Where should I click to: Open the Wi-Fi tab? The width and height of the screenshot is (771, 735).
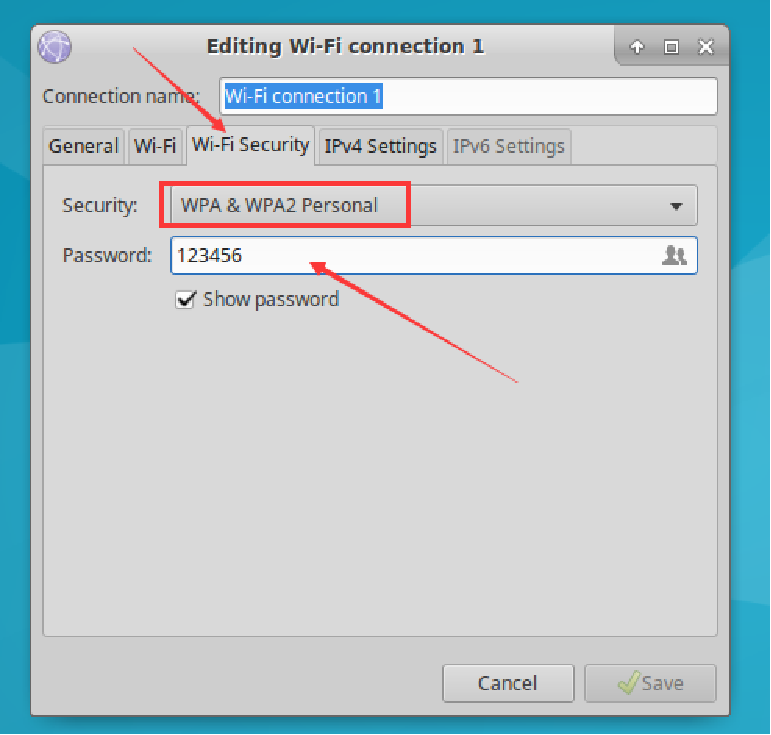[x=155, y=146]
